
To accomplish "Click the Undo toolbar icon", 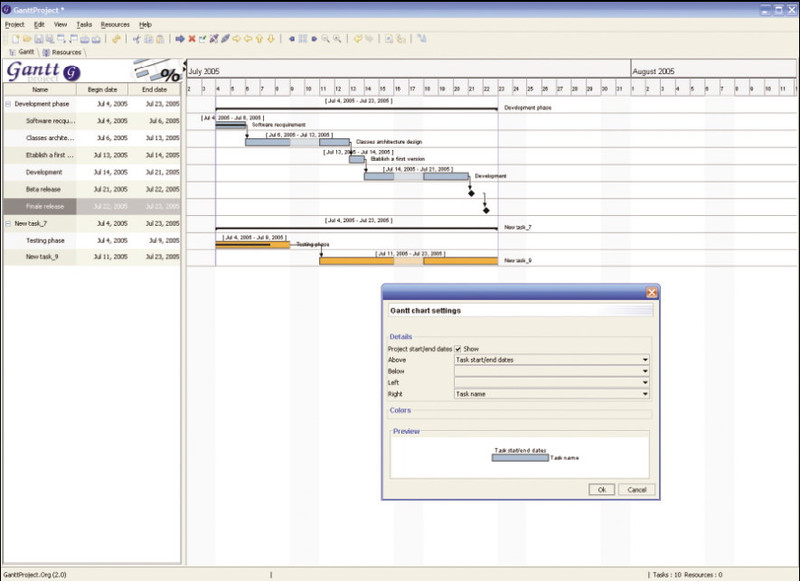I will pyautogui.click(x=358, y=39).
